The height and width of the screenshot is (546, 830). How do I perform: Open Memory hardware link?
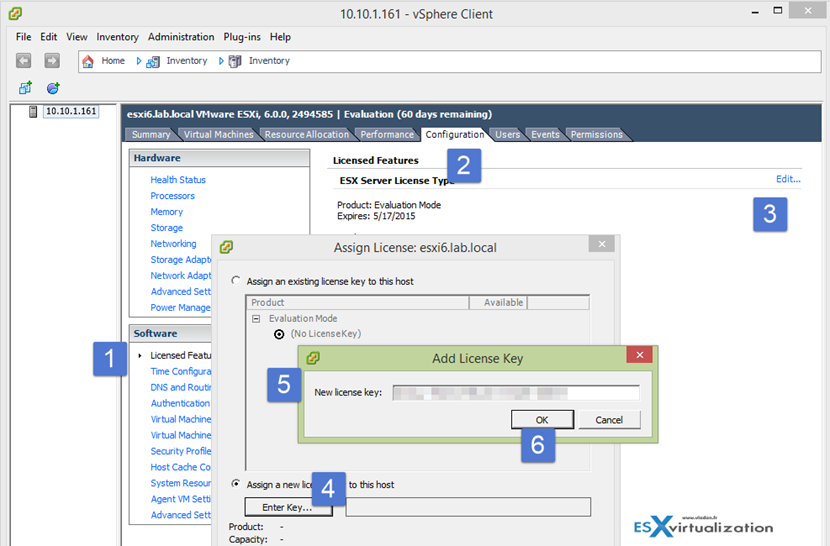(167, 212)
